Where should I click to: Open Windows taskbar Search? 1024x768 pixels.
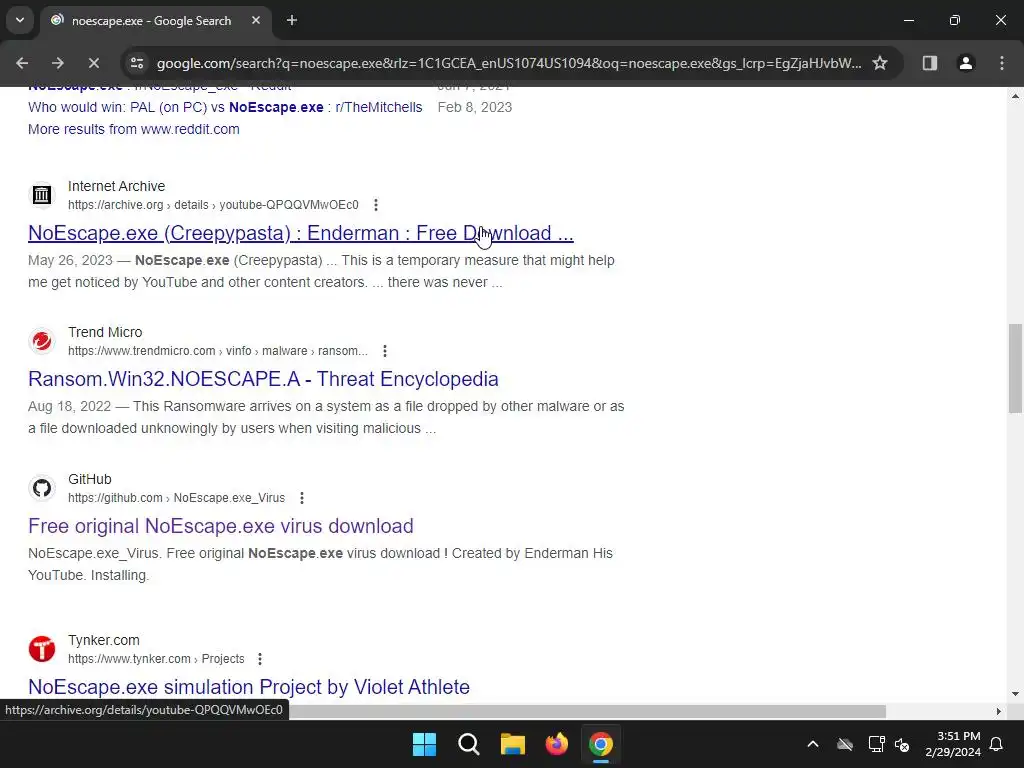[x=469, y=744]
